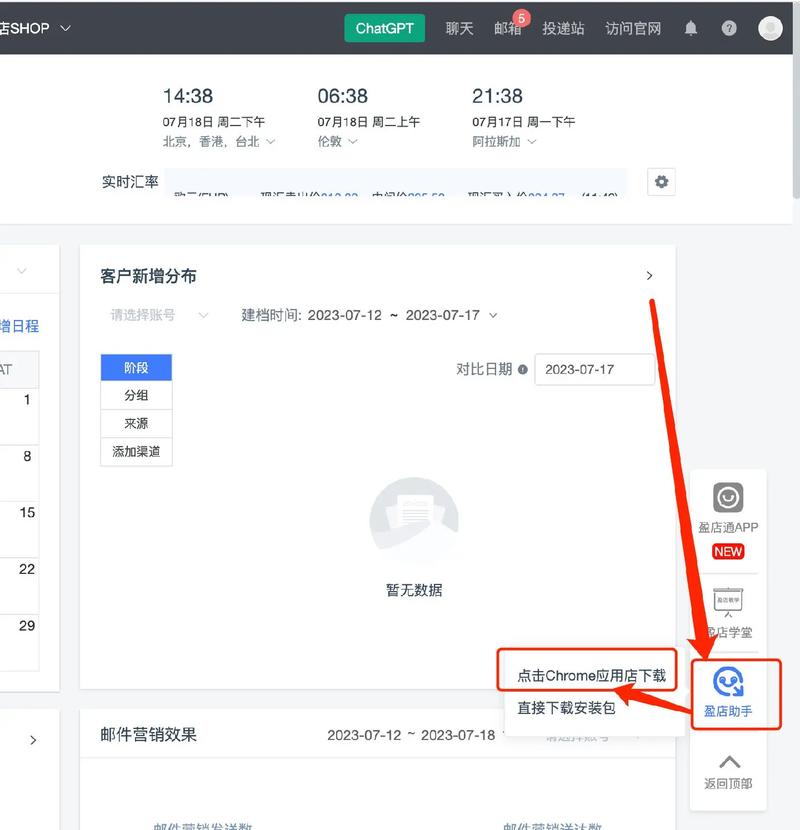Click the green ChatGPT button
The image size is (800, 830).
click(x=384, y=28)
